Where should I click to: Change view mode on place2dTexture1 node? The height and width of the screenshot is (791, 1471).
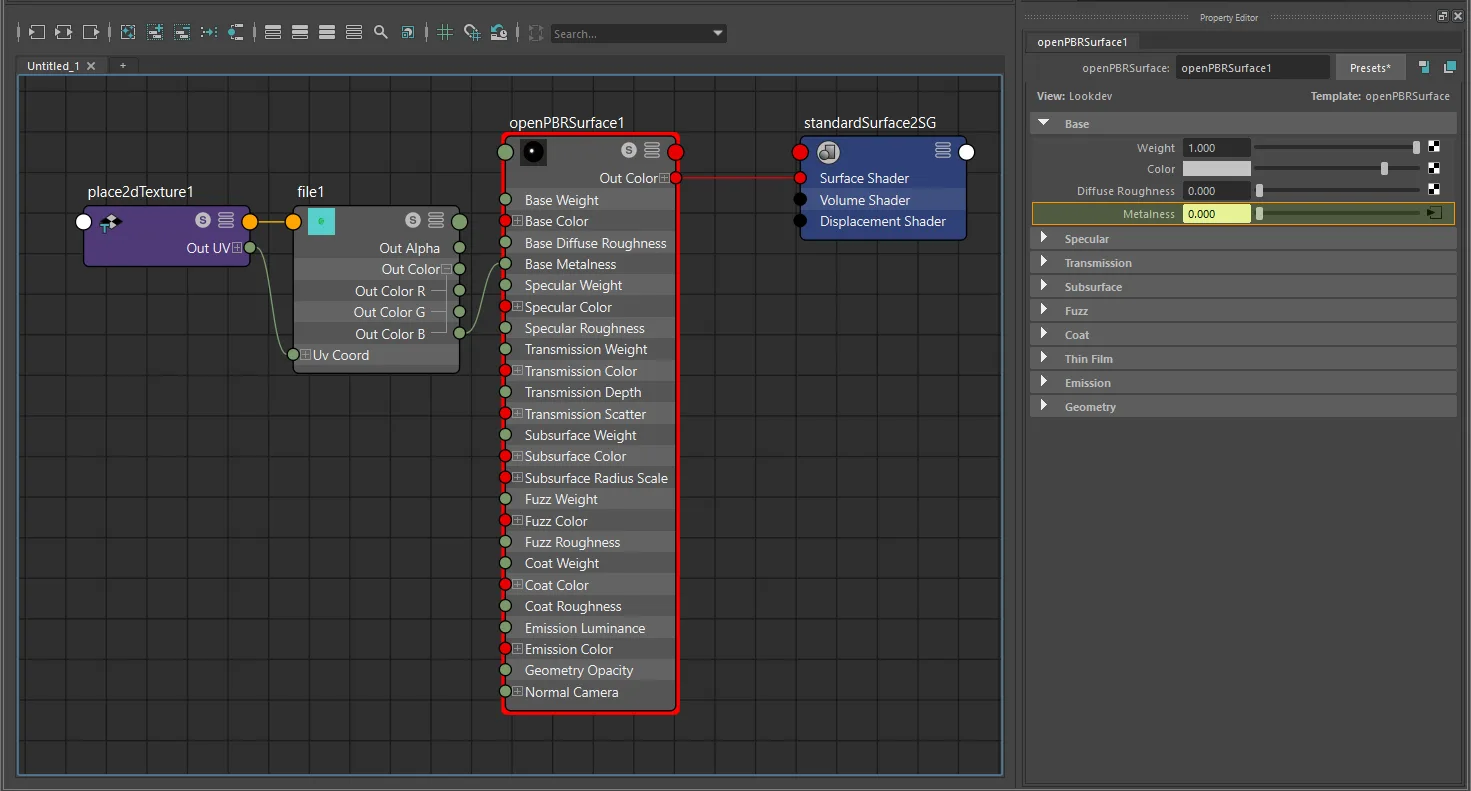(226, 220)
